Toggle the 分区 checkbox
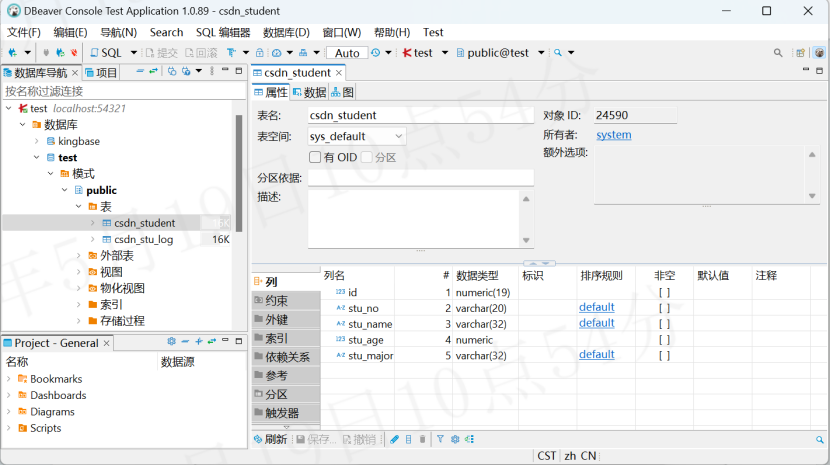Image resolution: width=831 pixels, height=465 pixels. click(366, 157)
